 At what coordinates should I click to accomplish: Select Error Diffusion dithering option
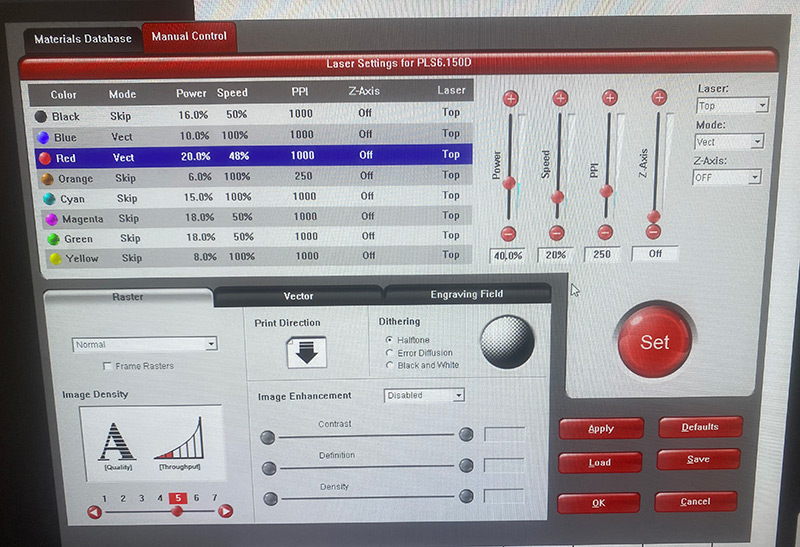(389, 353)
